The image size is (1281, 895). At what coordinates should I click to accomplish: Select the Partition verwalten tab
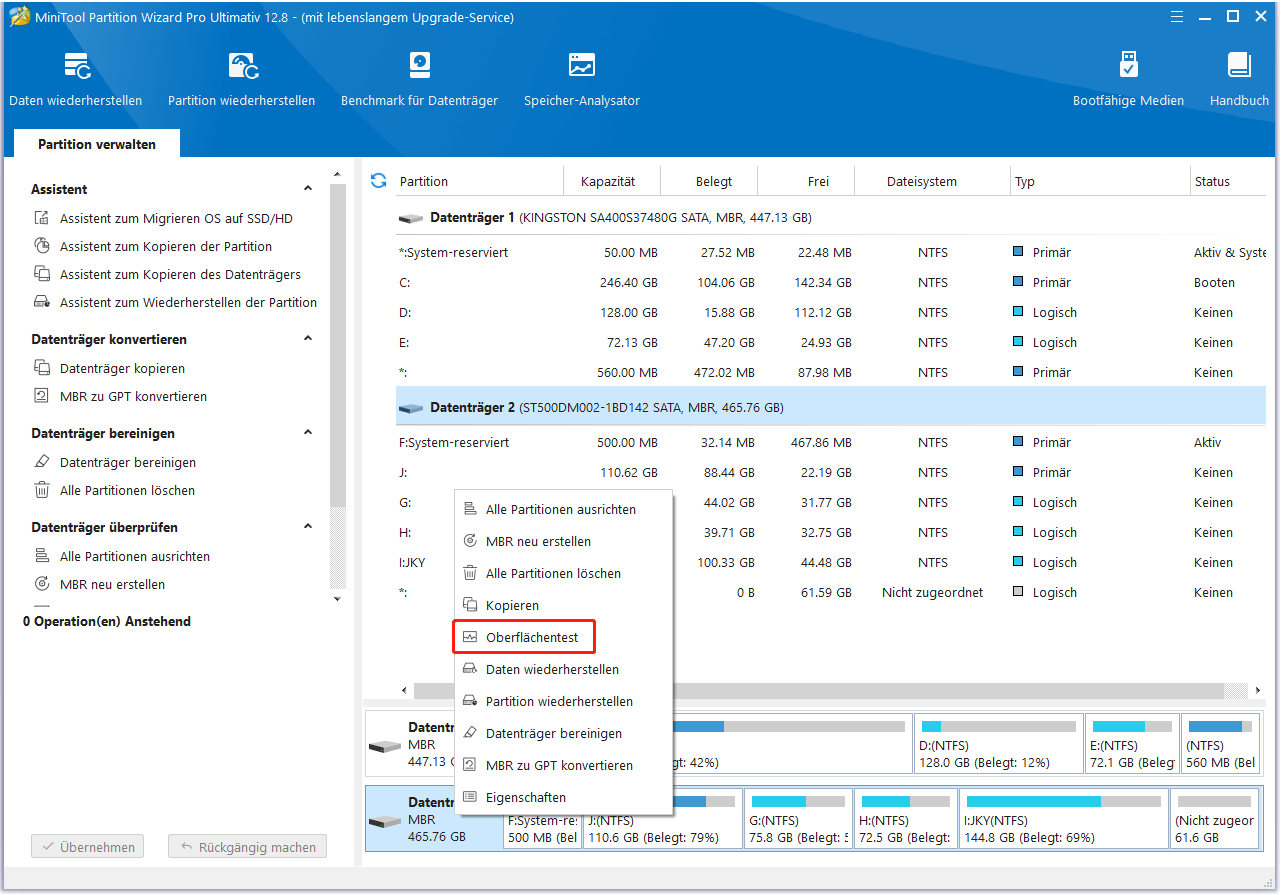[97, 144]
